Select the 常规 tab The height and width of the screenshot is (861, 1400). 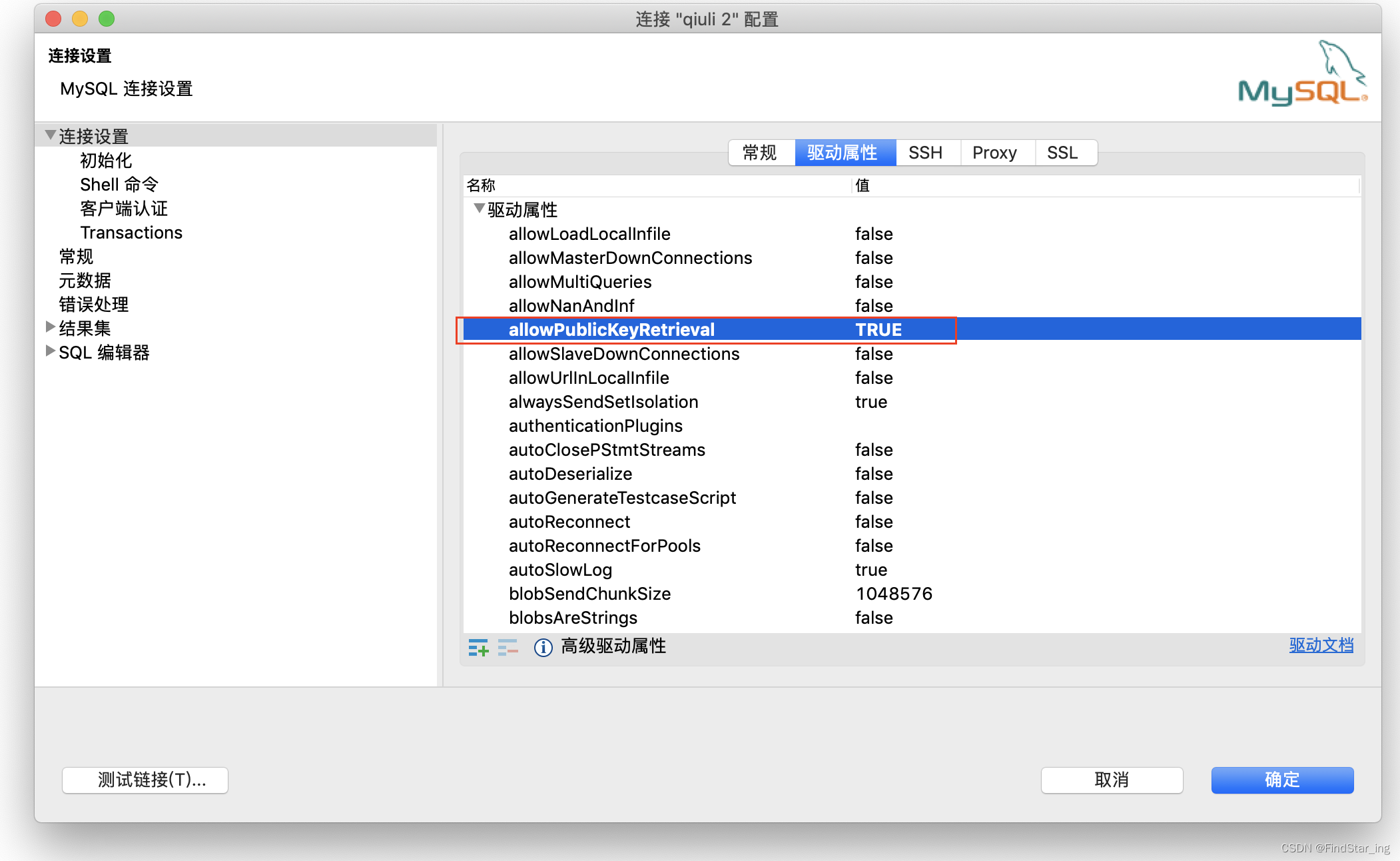(760, 153)
